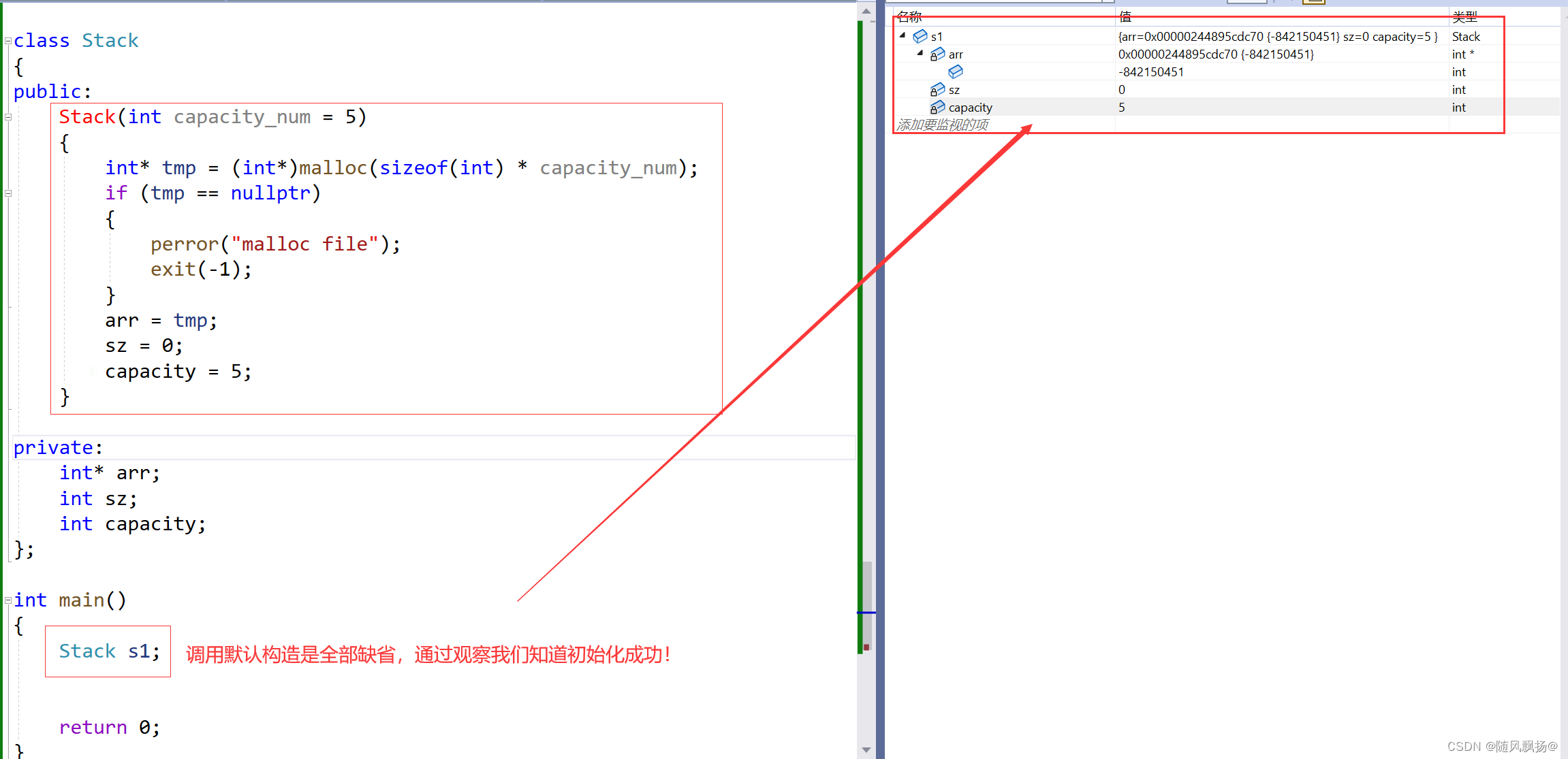Click the capacity private field icon
This screenshot has height=759, width=1568.
(937, 107)
